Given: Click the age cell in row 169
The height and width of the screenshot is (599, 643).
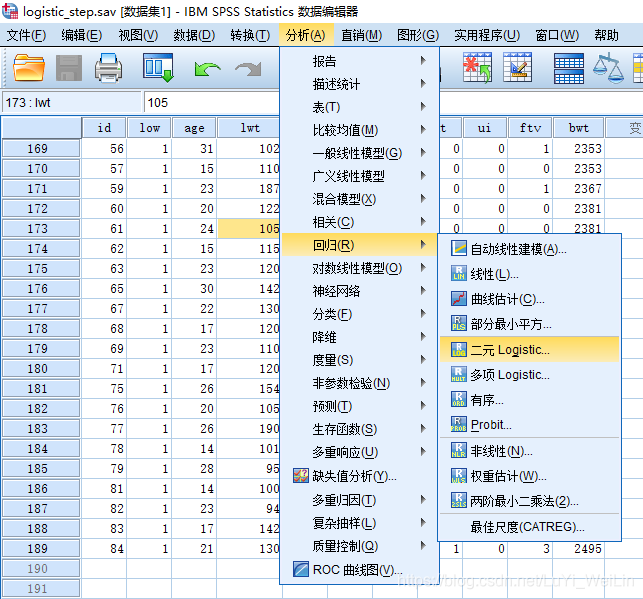Looking at the screenshot, I should coord(194,148).
